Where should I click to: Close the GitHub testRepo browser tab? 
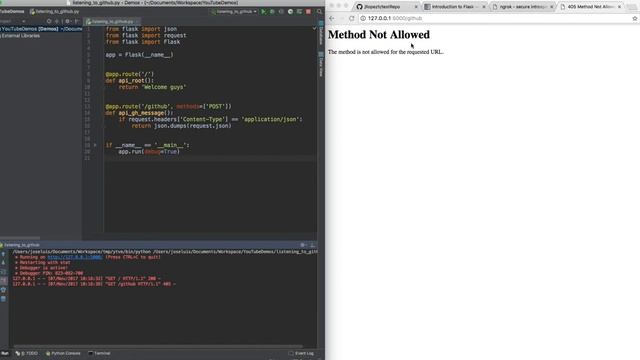pos(416,7)
